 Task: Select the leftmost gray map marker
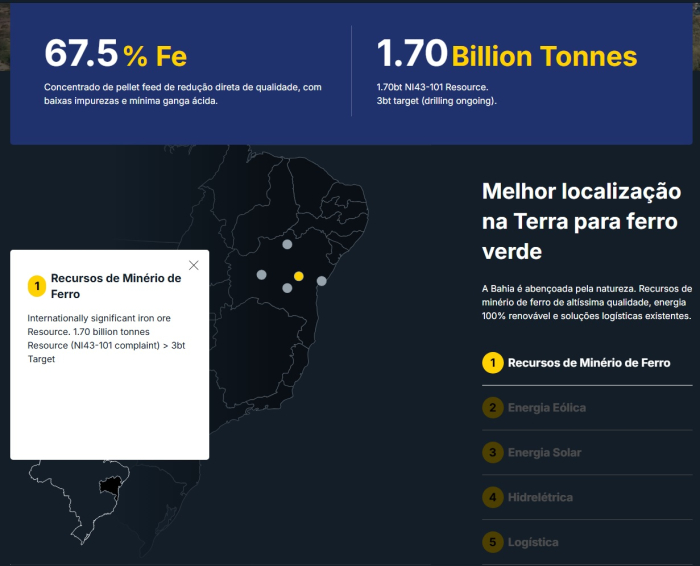point(262,275)
